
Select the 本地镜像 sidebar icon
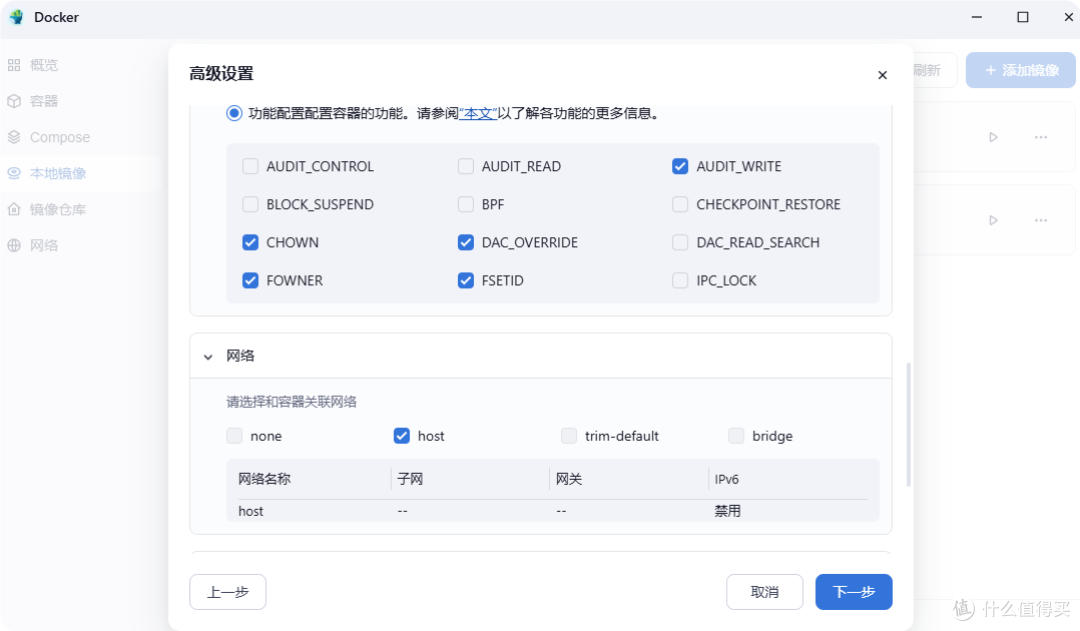[14, 172]
